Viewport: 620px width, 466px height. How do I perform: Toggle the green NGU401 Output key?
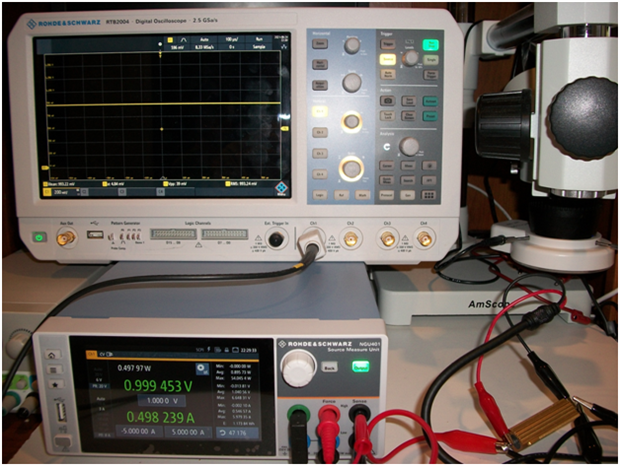[360, 366]
